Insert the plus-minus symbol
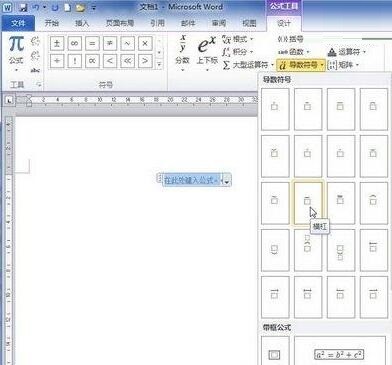The height and width of the screenshot is (365, 392). [57, 43]
